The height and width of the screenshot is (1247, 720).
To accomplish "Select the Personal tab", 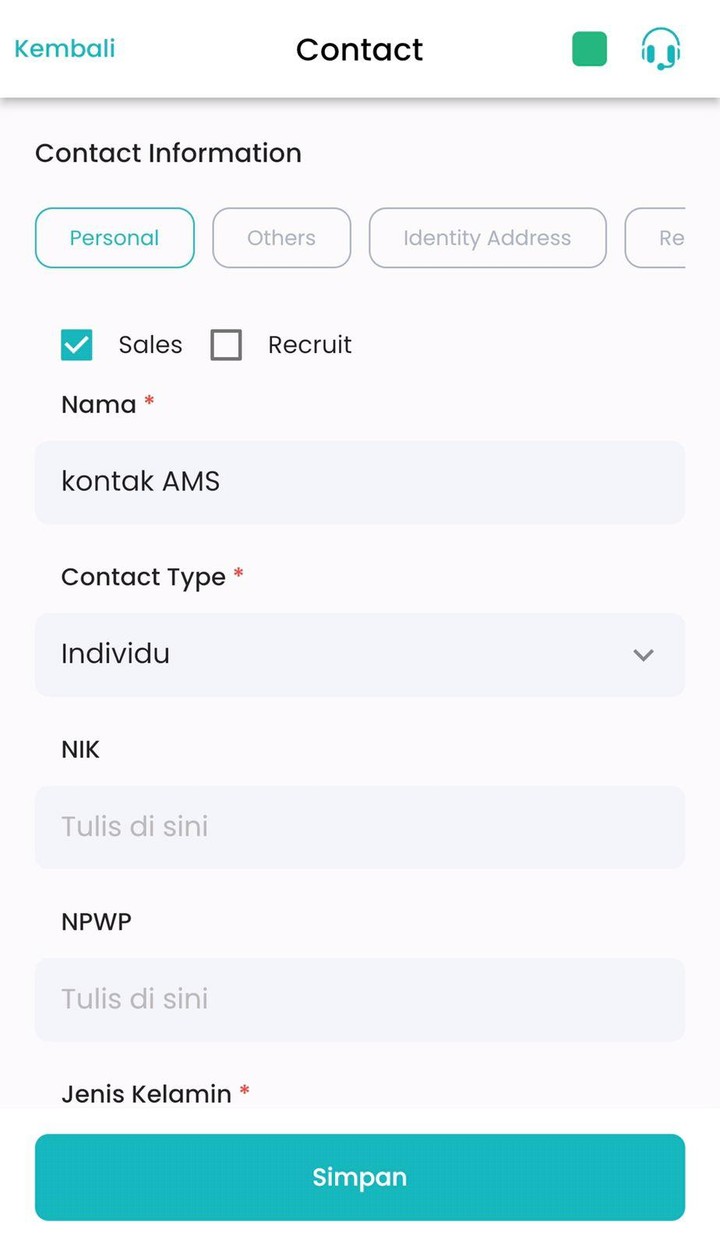I will 114,237.
